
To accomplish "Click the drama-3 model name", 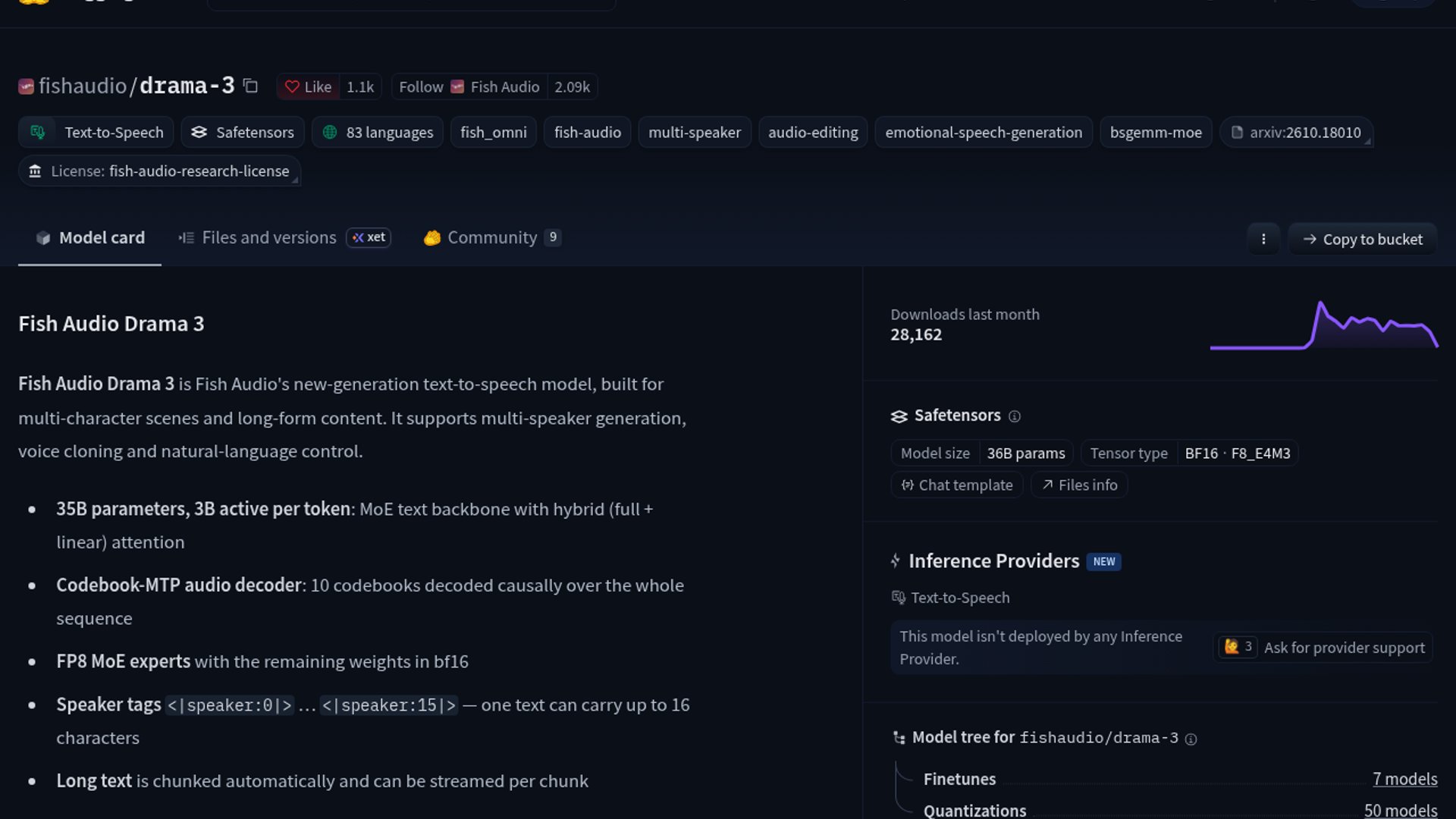I will 187,86.
